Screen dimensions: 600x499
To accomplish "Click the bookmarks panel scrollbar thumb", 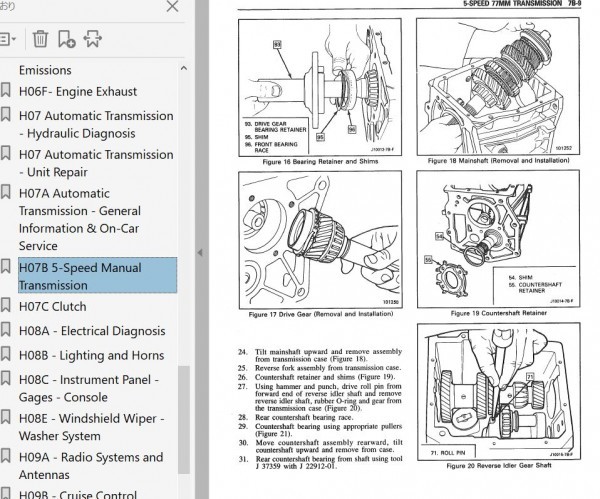I will (x=184, y=420).
